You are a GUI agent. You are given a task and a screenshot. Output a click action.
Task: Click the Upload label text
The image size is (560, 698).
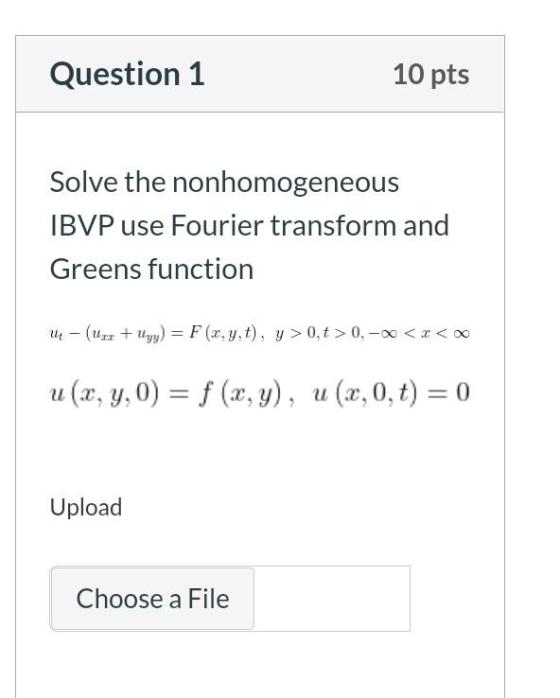86,507
